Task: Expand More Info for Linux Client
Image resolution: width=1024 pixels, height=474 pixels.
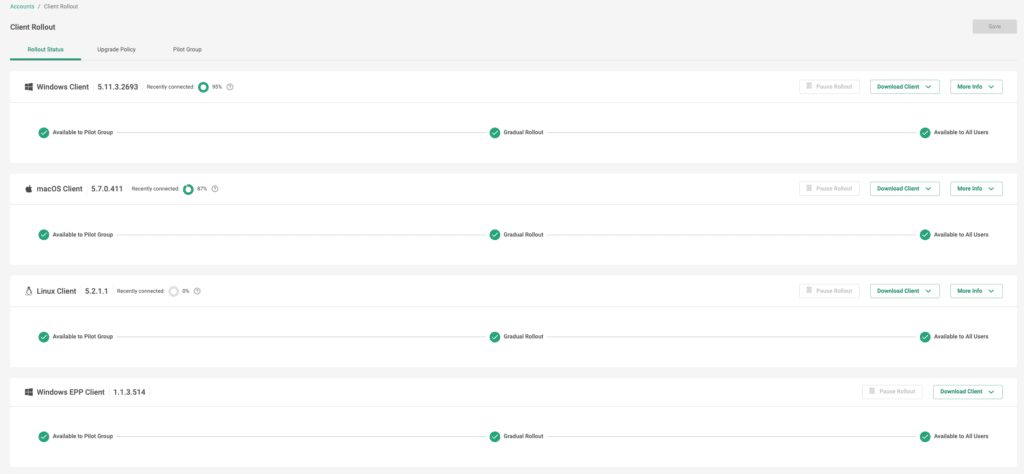Action: click(x=975, y=291)
